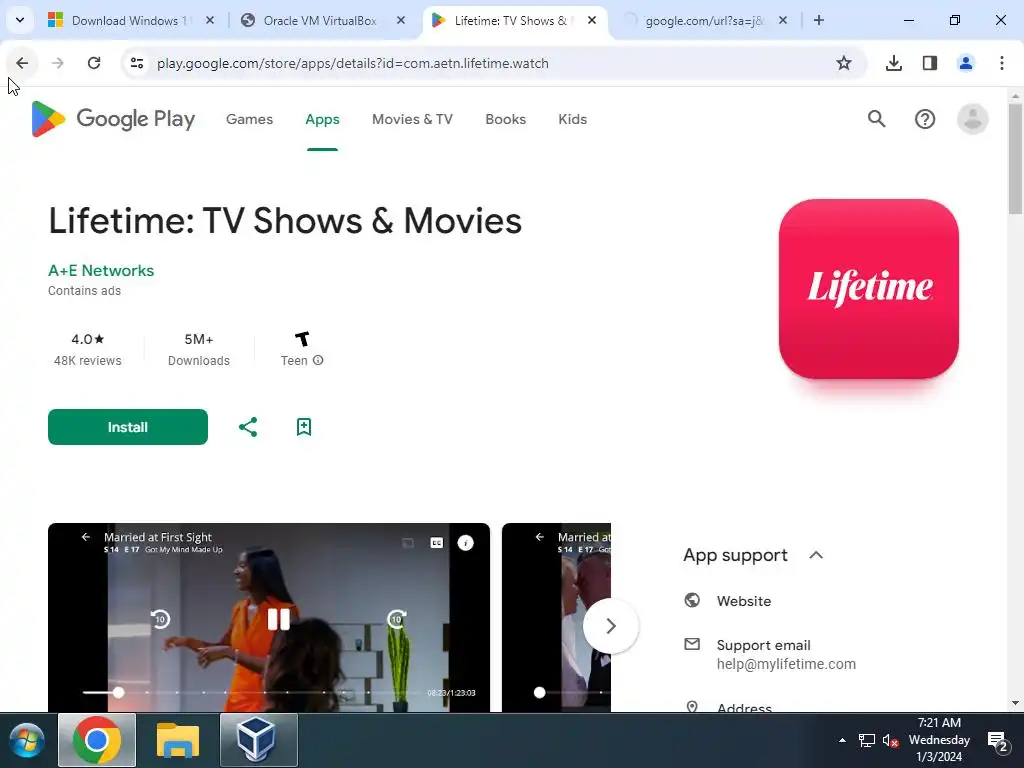
Task: Click the 48K reviews rating text
Action: 88,360
